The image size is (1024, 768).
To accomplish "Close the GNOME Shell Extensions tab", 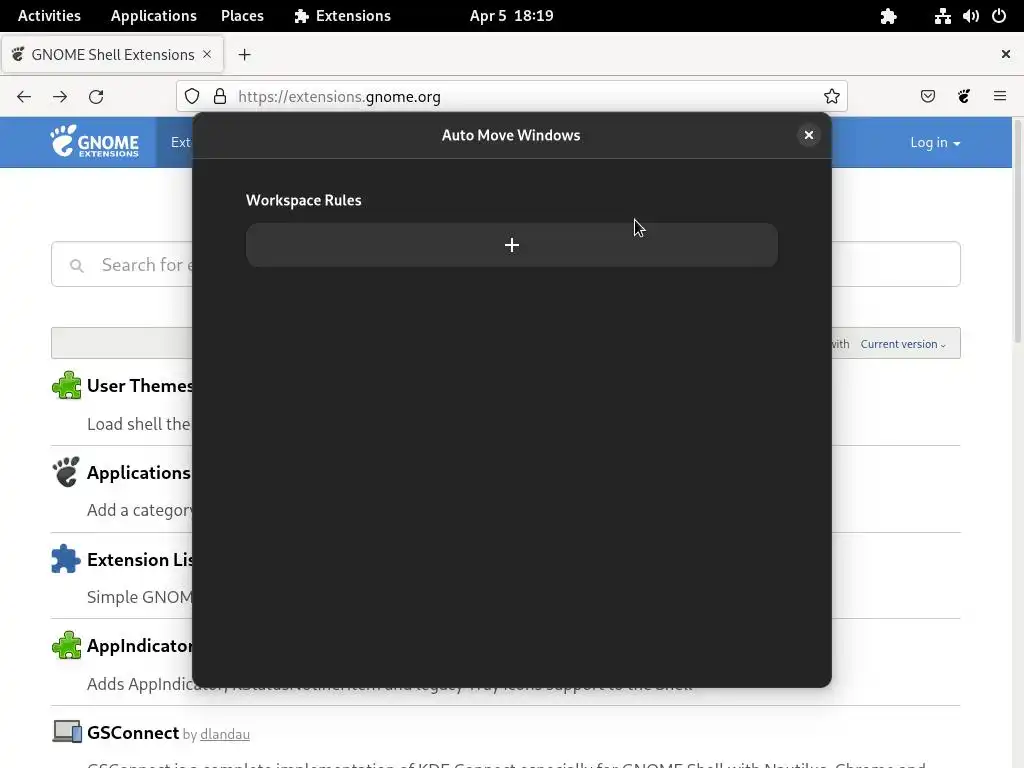I will tap(207, 54).
